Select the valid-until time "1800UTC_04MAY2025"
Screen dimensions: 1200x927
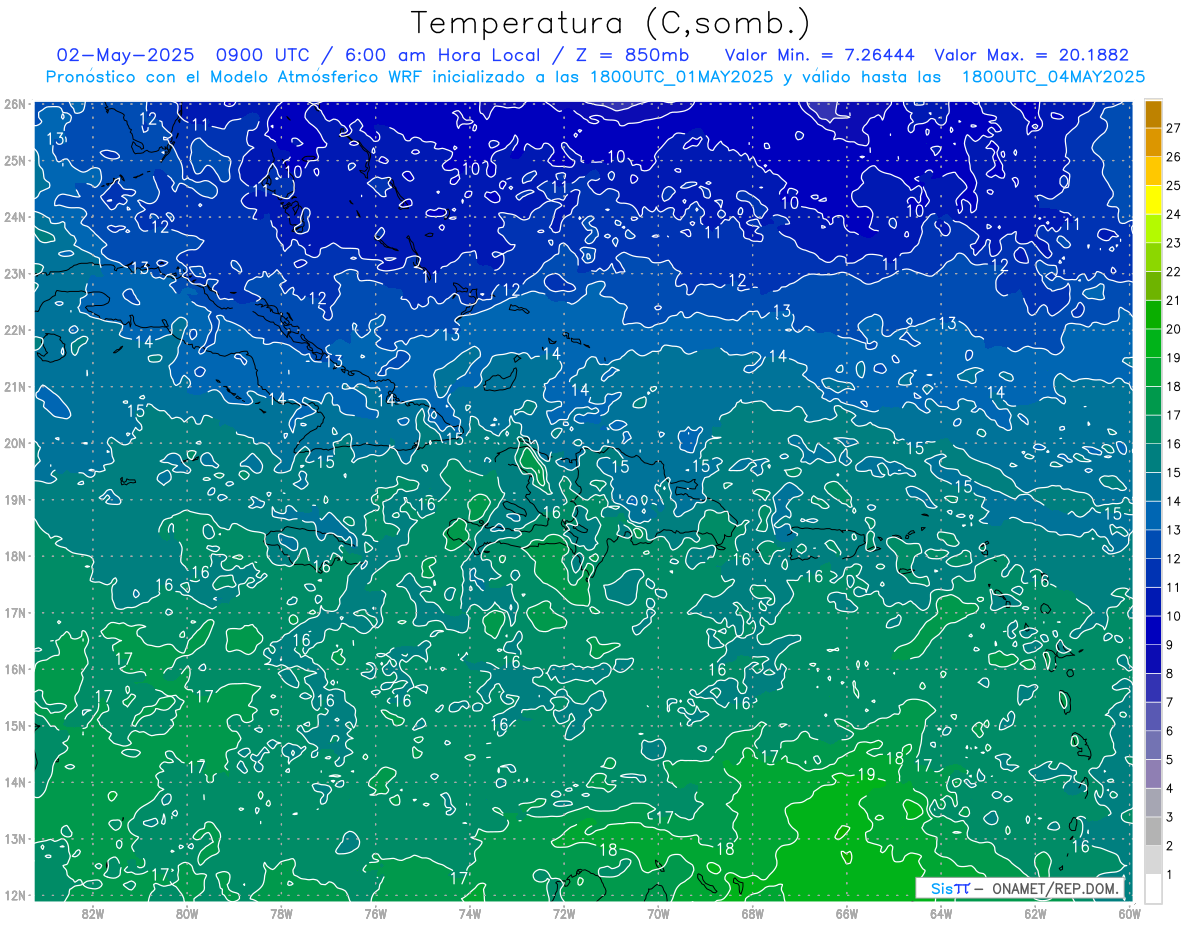coord(1054,77)
